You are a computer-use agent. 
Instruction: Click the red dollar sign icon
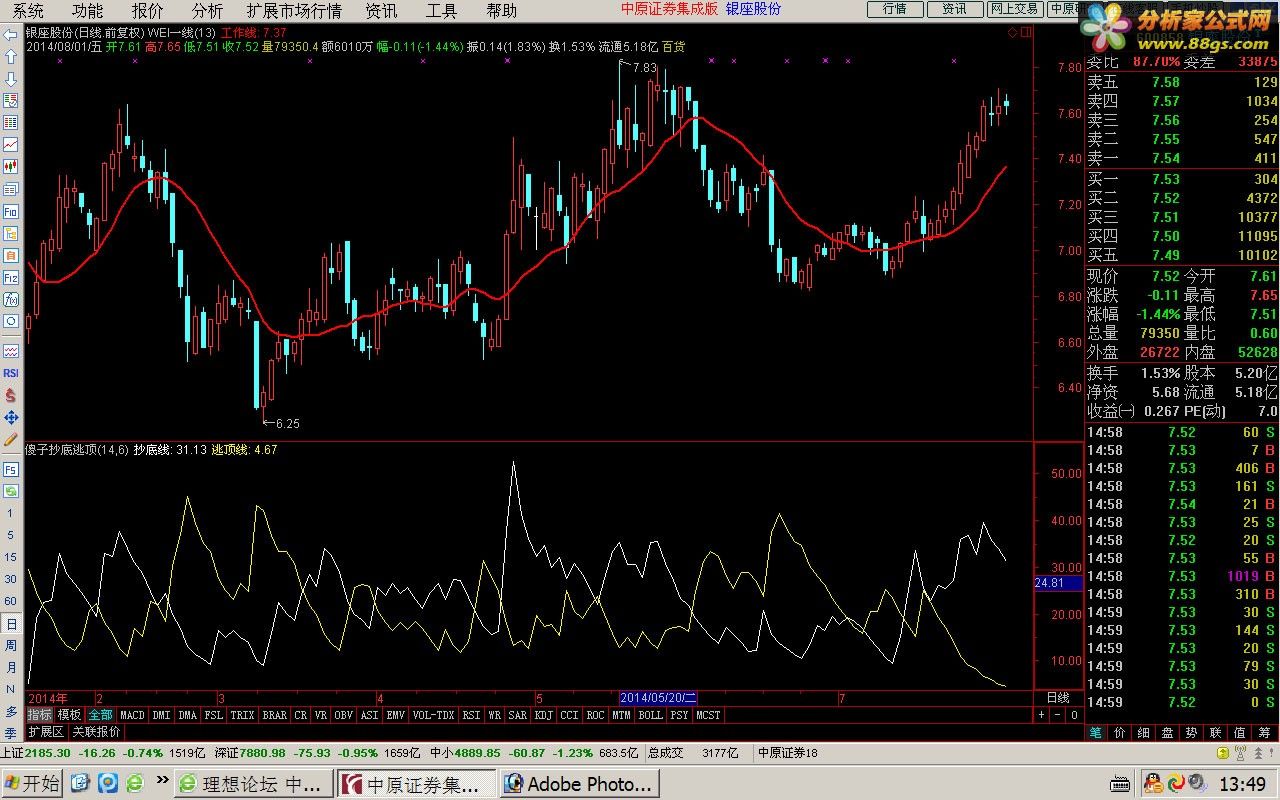[11, 395]
